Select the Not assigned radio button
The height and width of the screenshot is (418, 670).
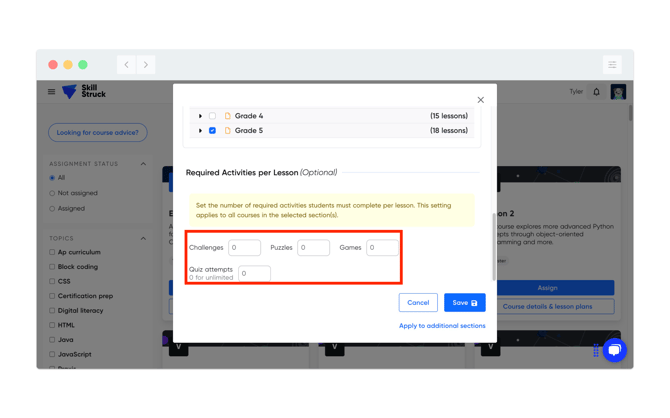(52, 193)
